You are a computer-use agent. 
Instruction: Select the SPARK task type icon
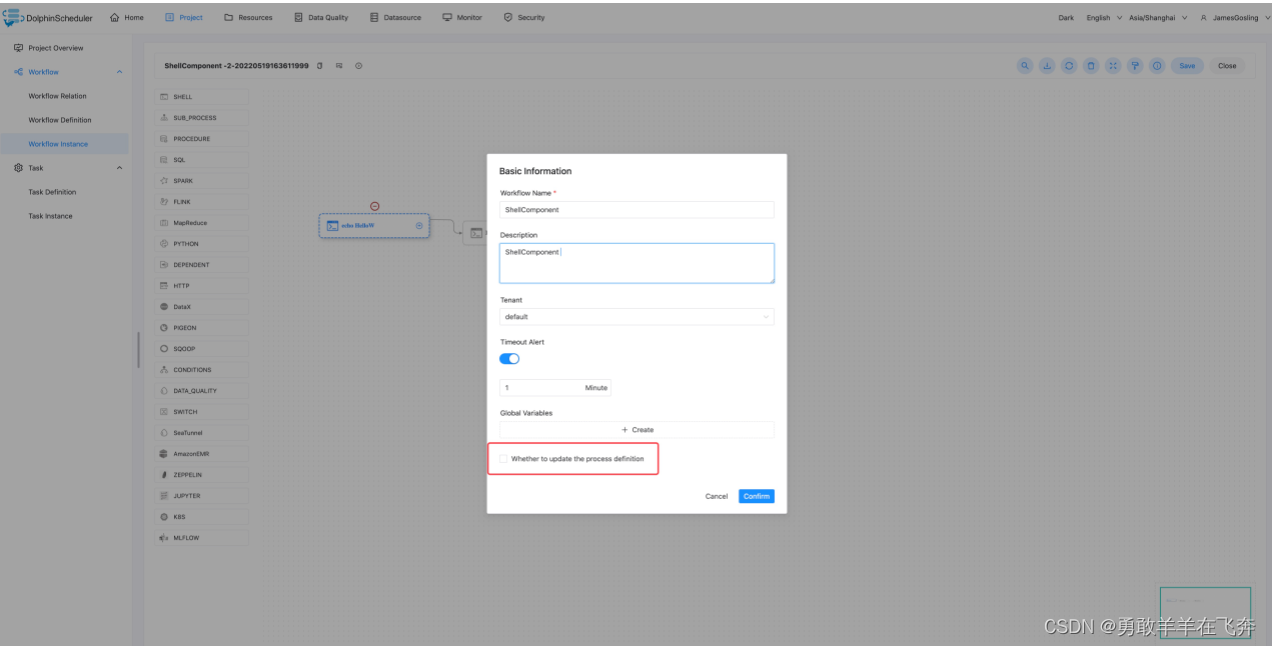(164, 181)
